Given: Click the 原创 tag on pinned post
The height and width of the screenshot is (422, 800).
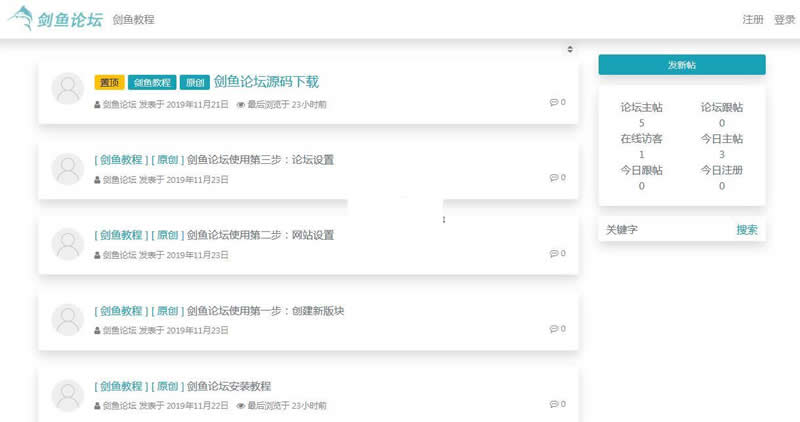Looking at the screenshot, I should tap(195, 83).
